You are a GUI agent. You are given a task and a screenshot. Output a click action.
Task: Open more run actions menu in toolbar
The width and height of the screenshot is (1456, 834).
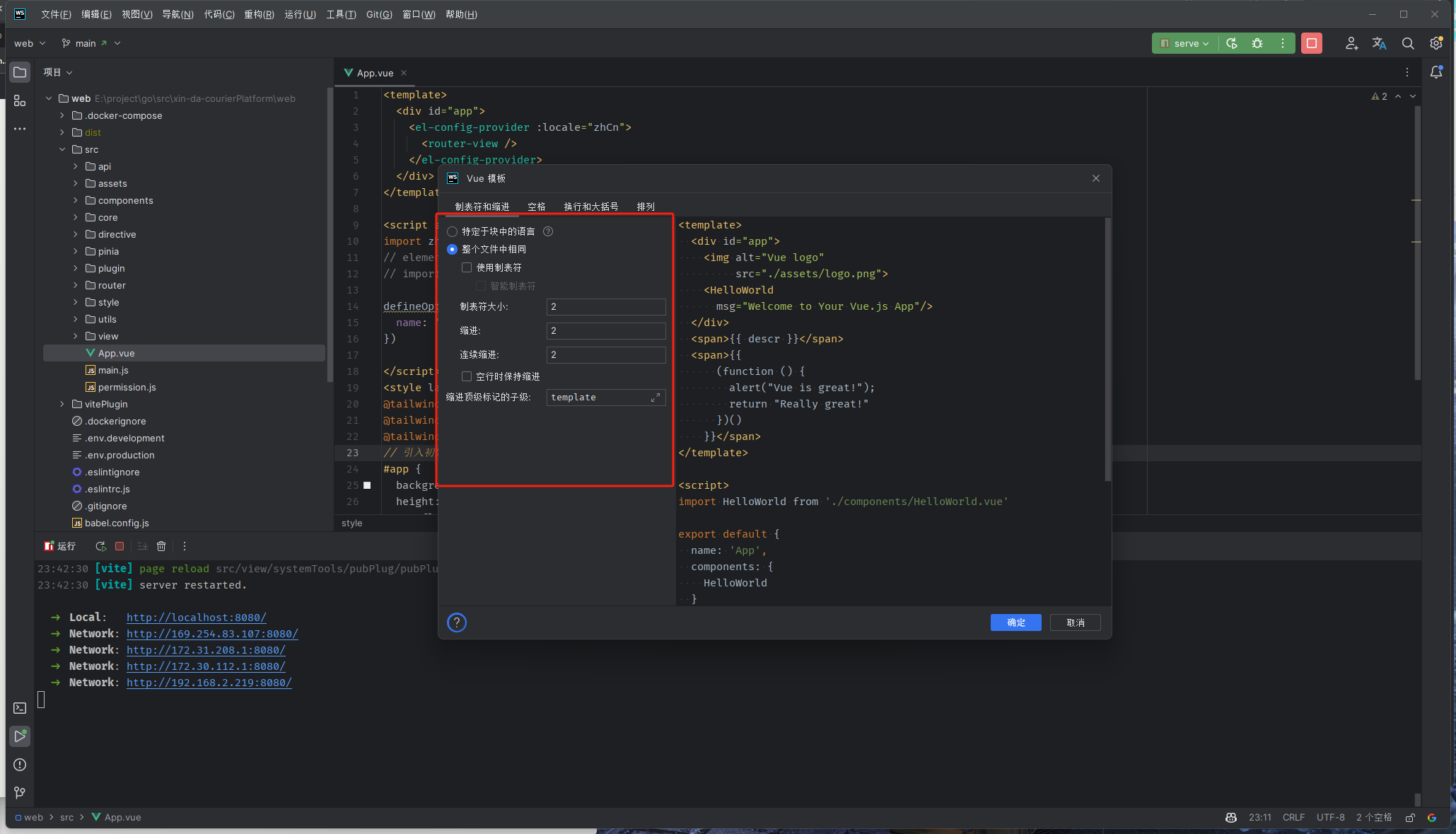1283,43
